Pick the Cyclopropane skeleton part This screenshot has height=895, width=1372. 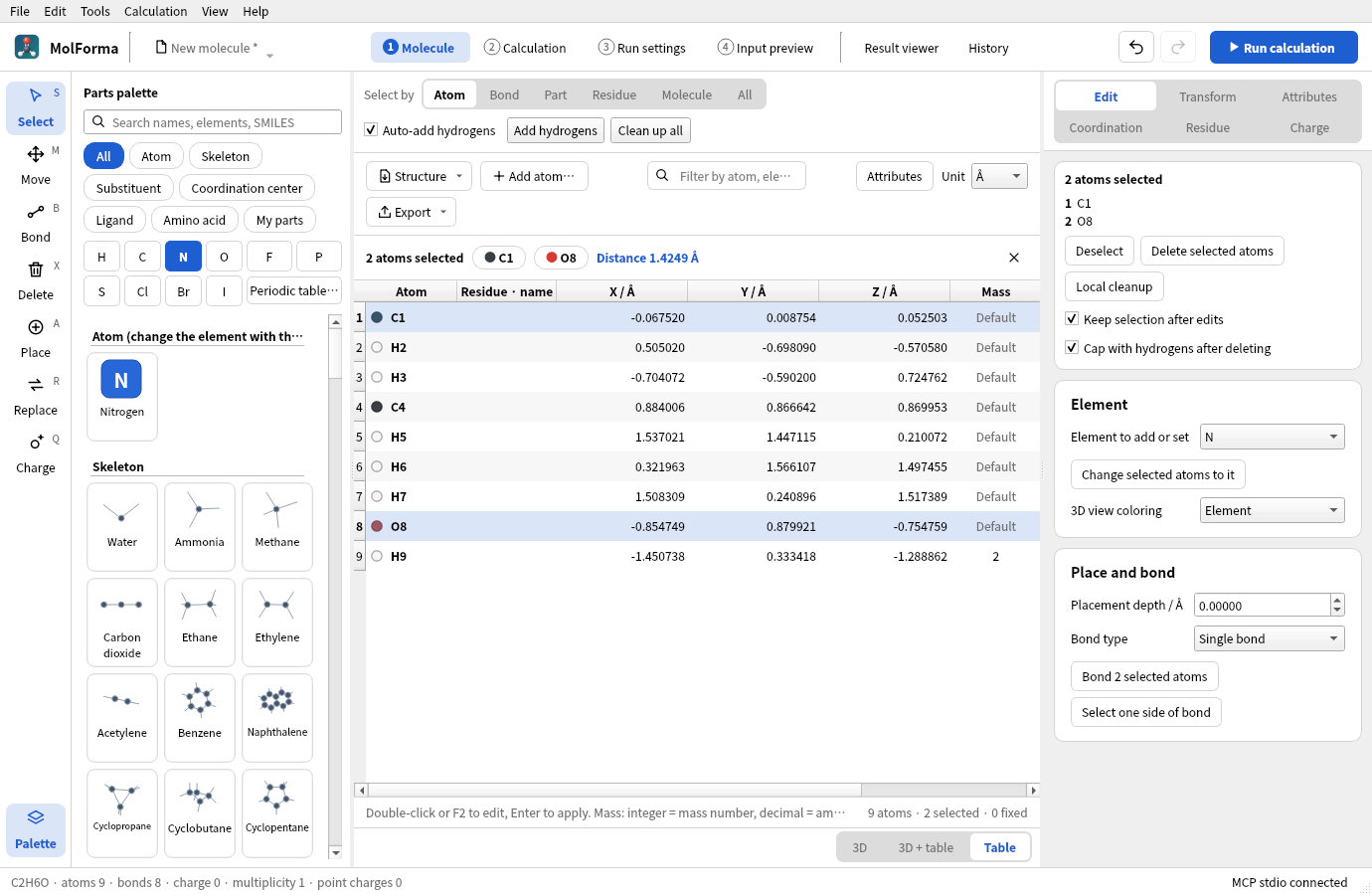click(x=122, y=813)
